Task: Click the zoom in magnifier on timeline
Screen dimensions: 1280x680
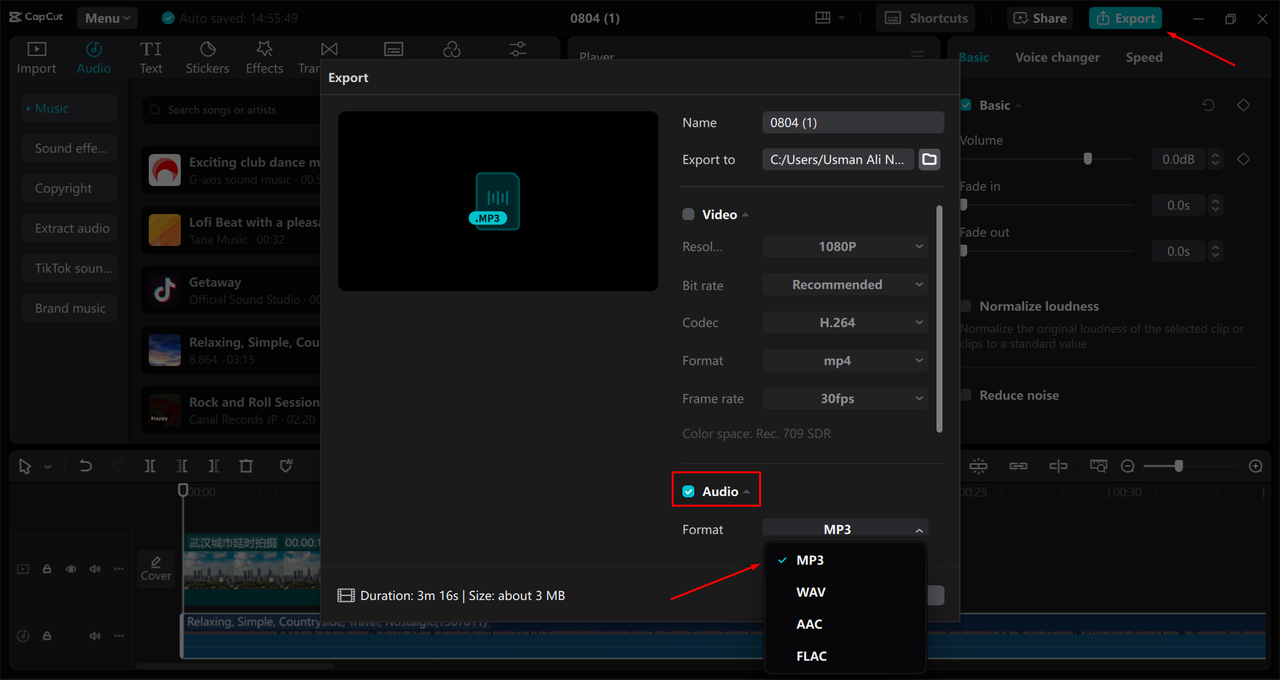Action: coord(1256,466)
